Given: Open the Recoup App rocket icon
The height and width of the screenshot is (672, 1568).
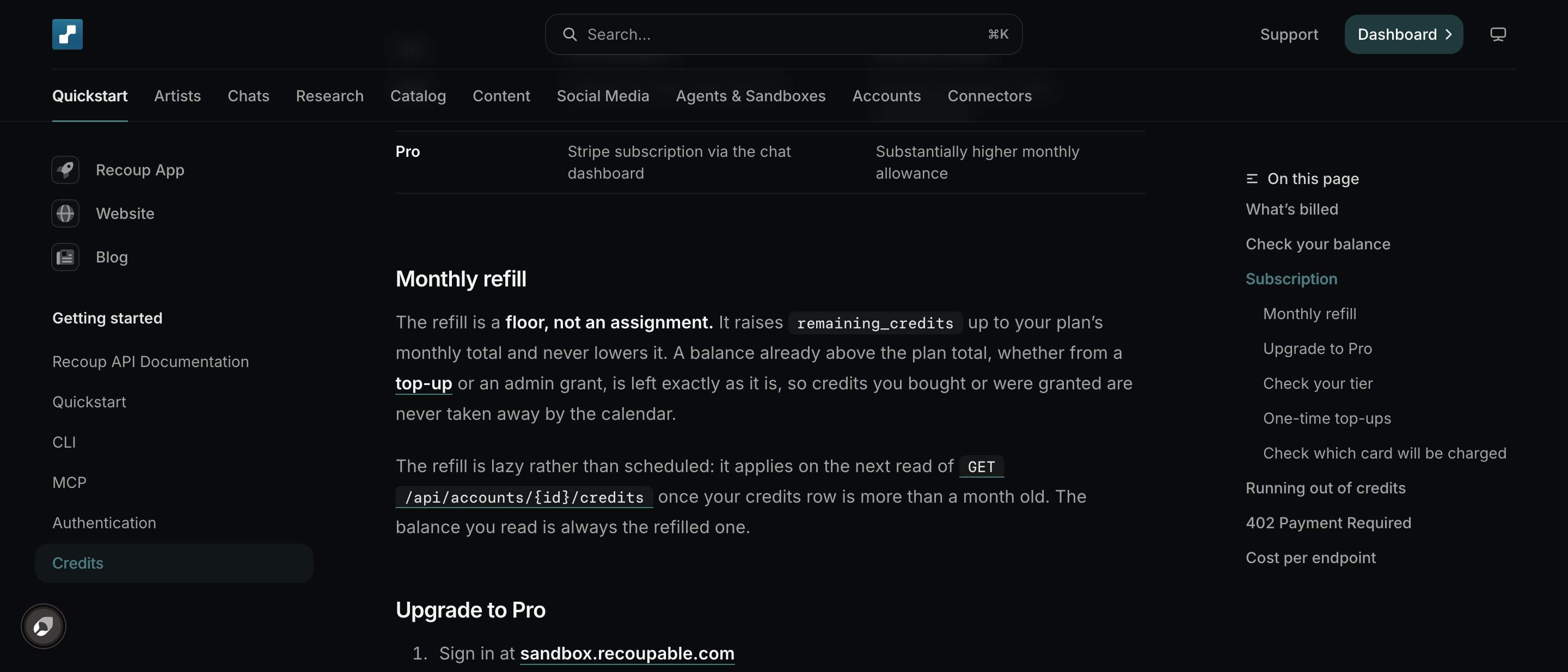Looking at the screenshot, I should [x=65, y=170].
